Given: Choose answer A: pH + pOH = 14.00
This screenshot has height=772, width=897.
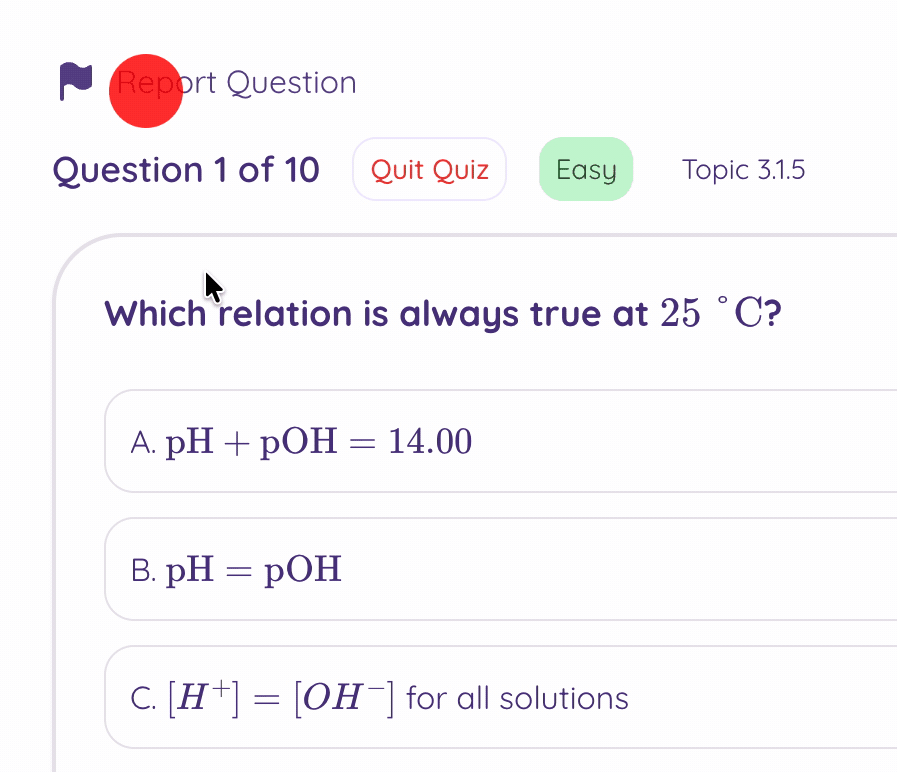Looking at the screenshot, I should pos(500,441).
